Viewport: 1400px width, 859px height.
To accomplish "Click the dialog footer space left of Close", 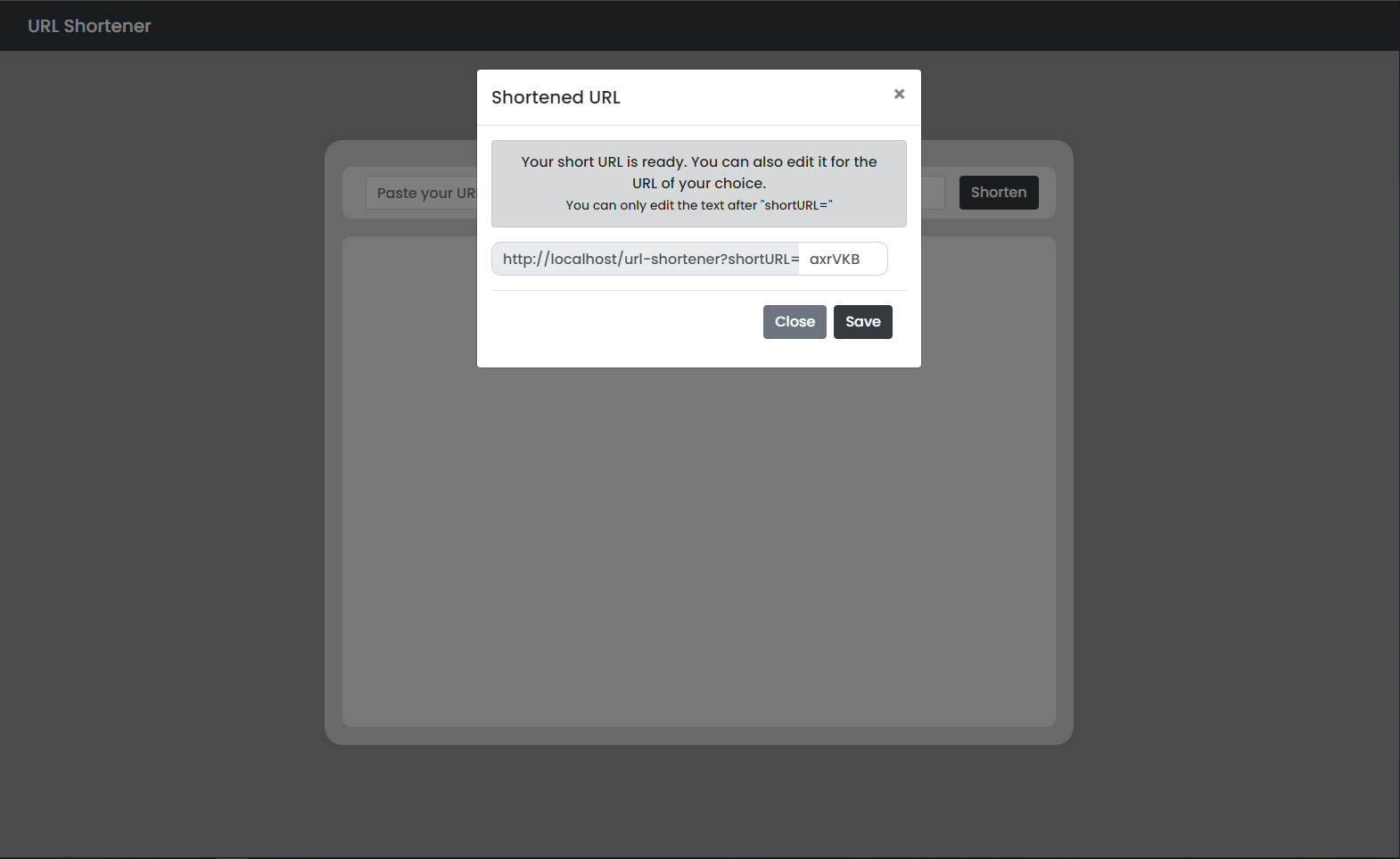I will click(624, 322).
